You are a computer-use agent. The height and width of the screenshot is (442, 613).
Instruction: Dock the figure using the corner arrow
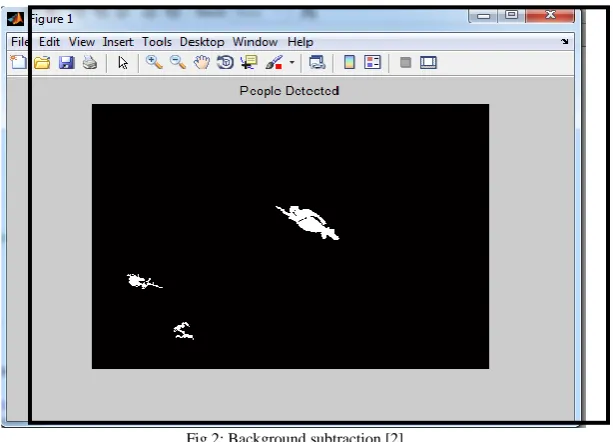tap(565, 41)
